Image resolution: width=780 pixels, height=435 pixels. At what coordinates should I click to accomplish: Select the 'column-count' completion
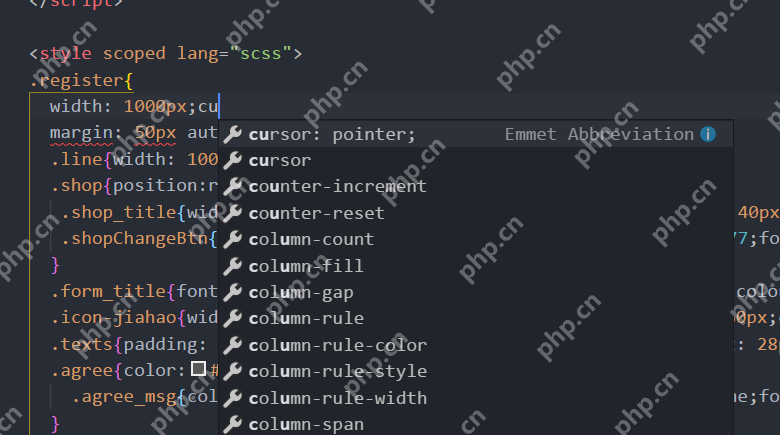click(x=476, y=239)
